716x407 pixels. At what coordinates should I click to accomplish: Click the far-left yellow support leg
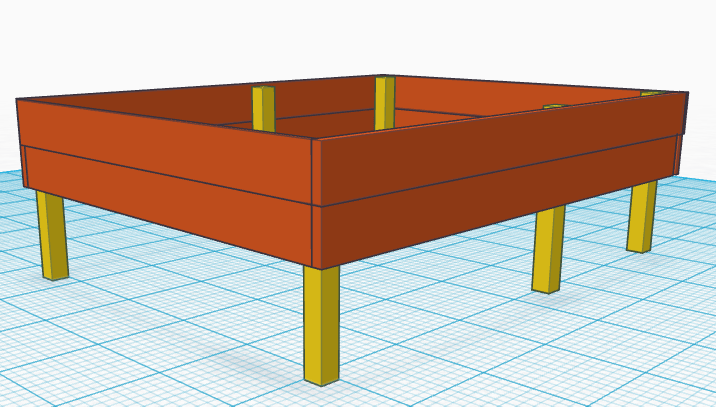coord(51,235)
